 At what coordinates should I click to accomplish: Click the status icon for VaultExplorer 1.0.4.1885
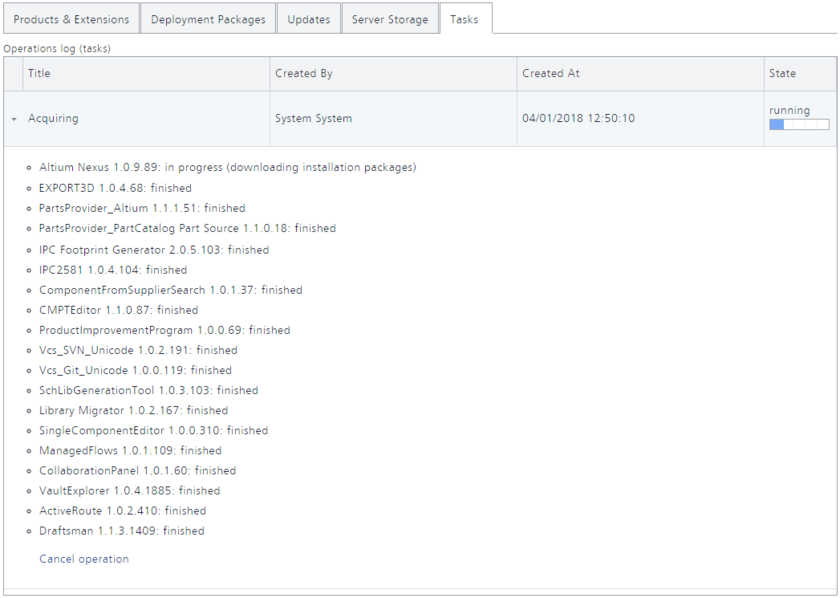point(27,491)
